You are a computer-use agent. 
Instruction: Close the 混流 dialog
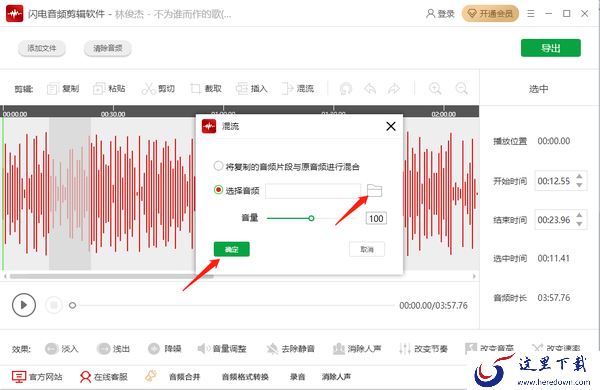[391, 126]
